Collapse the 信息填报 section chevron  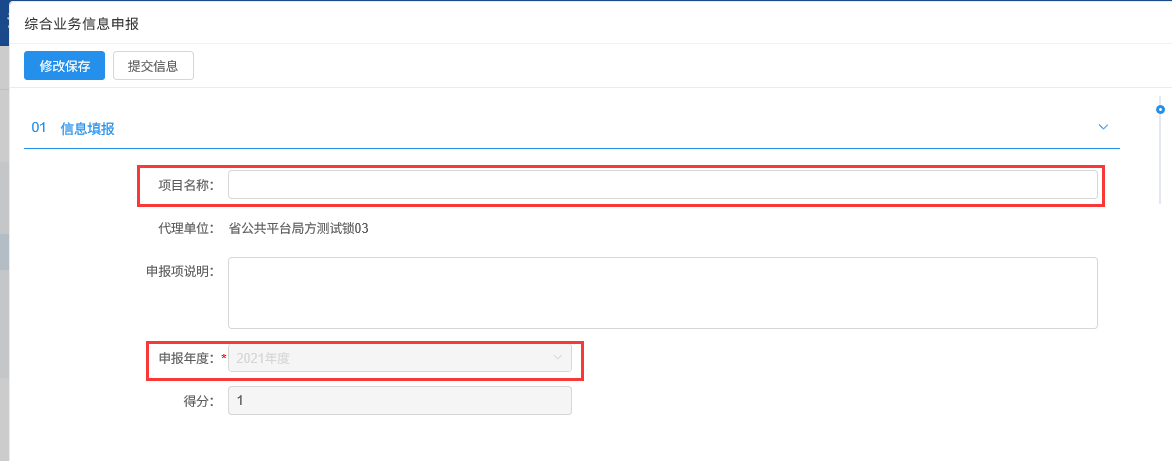[x=1103, y=127]
